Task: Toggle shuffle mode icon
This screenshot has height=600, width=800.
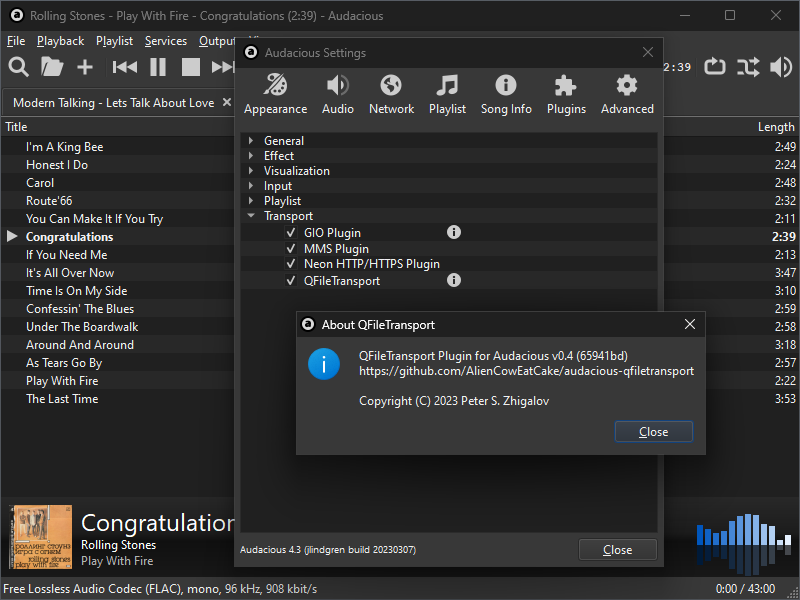Action: pyautogui.click(x=748, y=67)
